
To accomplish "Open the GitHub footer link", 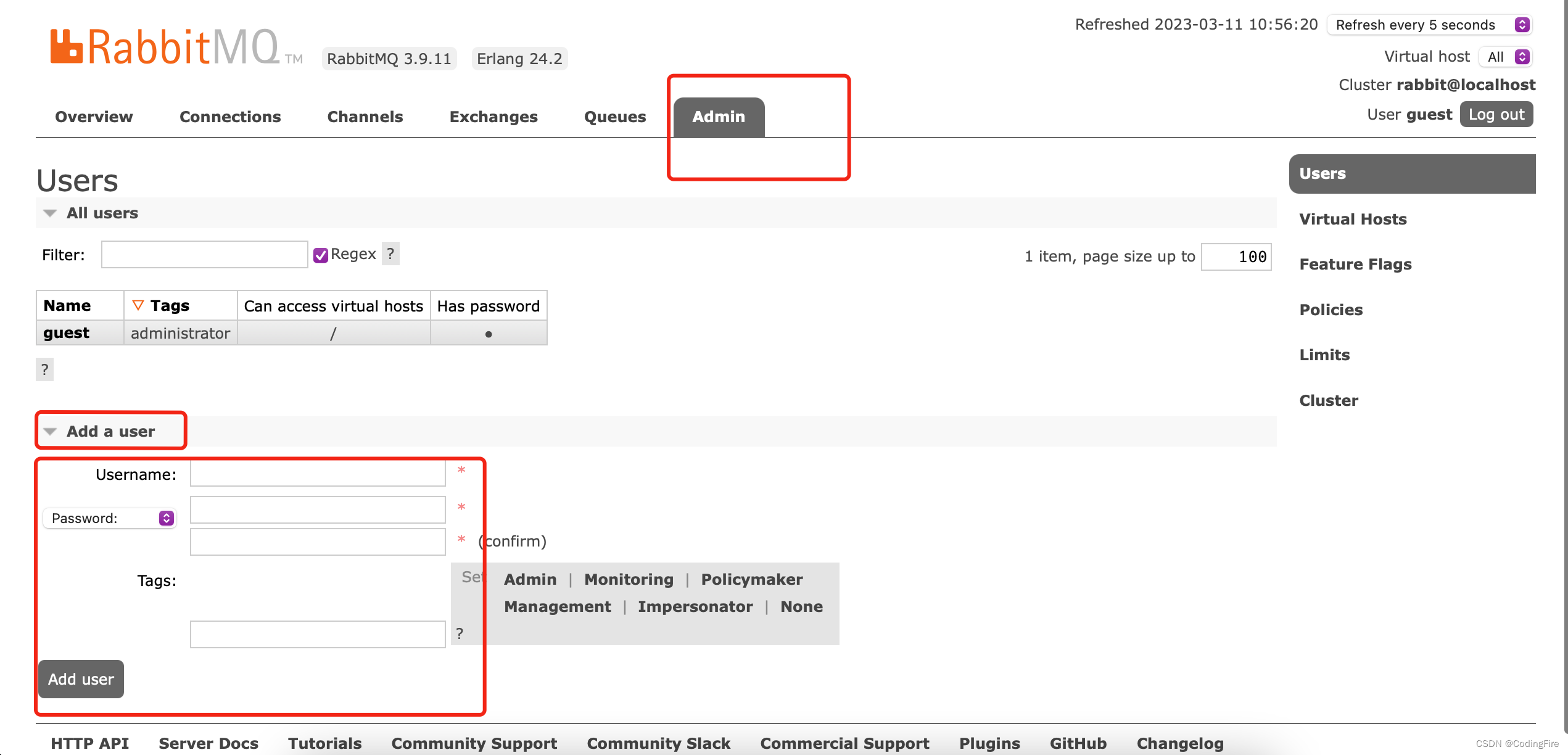I will pyautogui.click(x=1078, y=743).
